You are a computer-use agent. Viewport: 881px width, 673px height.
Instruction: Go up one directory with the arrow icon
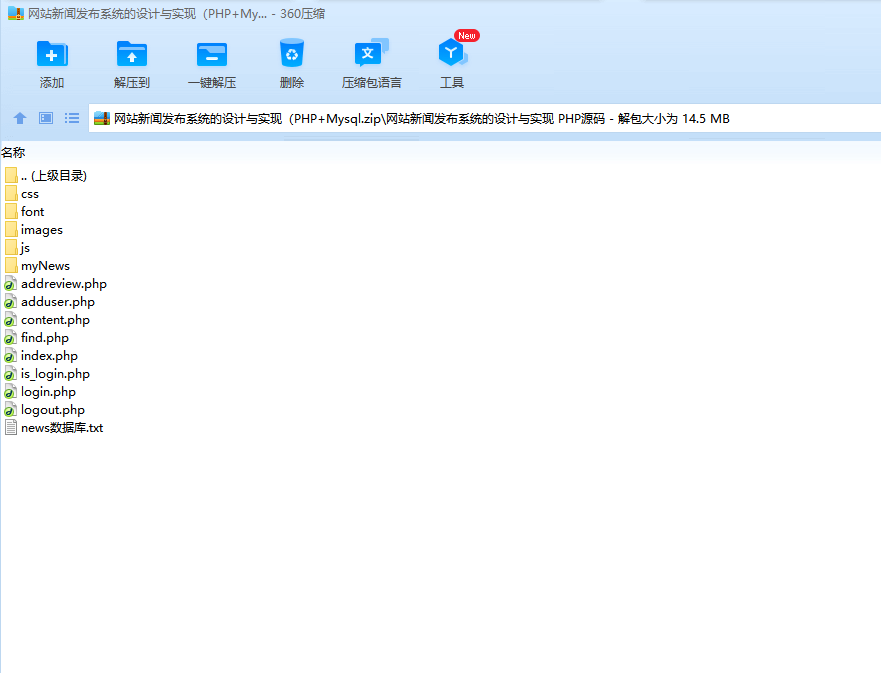click(x=20, y=118)
